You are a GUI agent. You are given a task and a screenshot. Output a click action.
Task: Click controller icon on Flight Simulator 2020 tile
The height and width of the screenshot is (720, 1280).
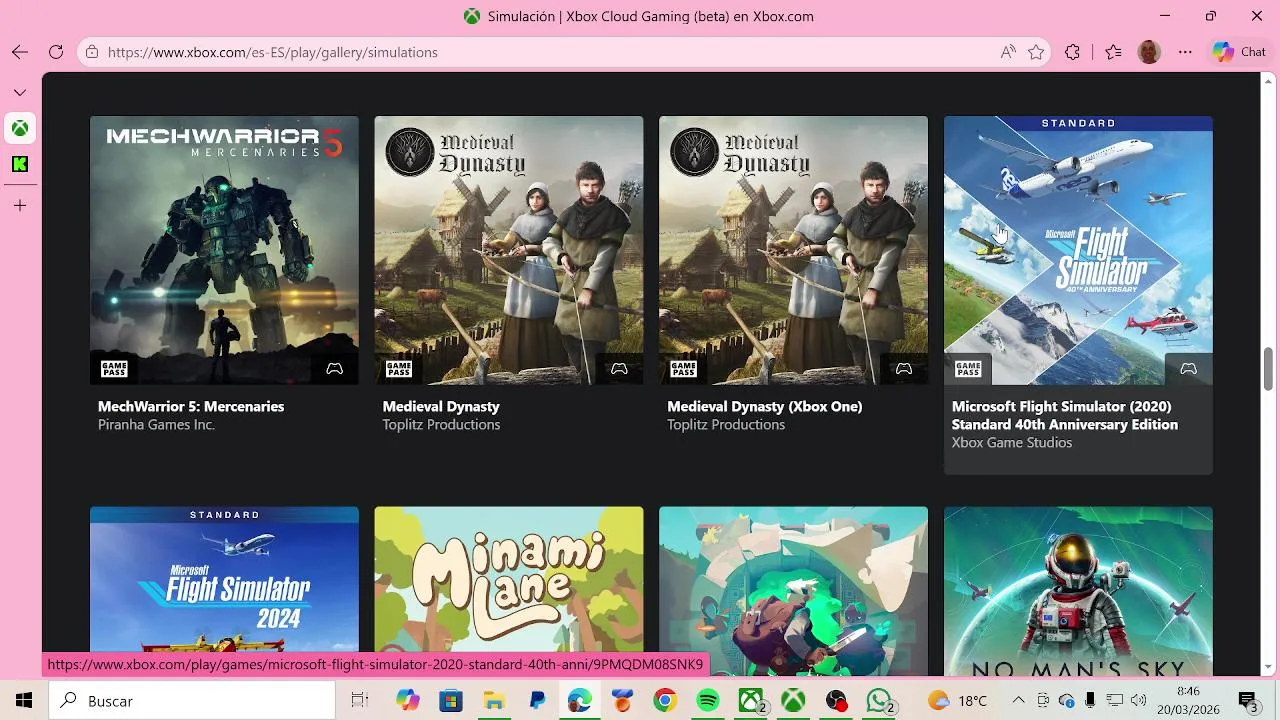(1188, 369)
